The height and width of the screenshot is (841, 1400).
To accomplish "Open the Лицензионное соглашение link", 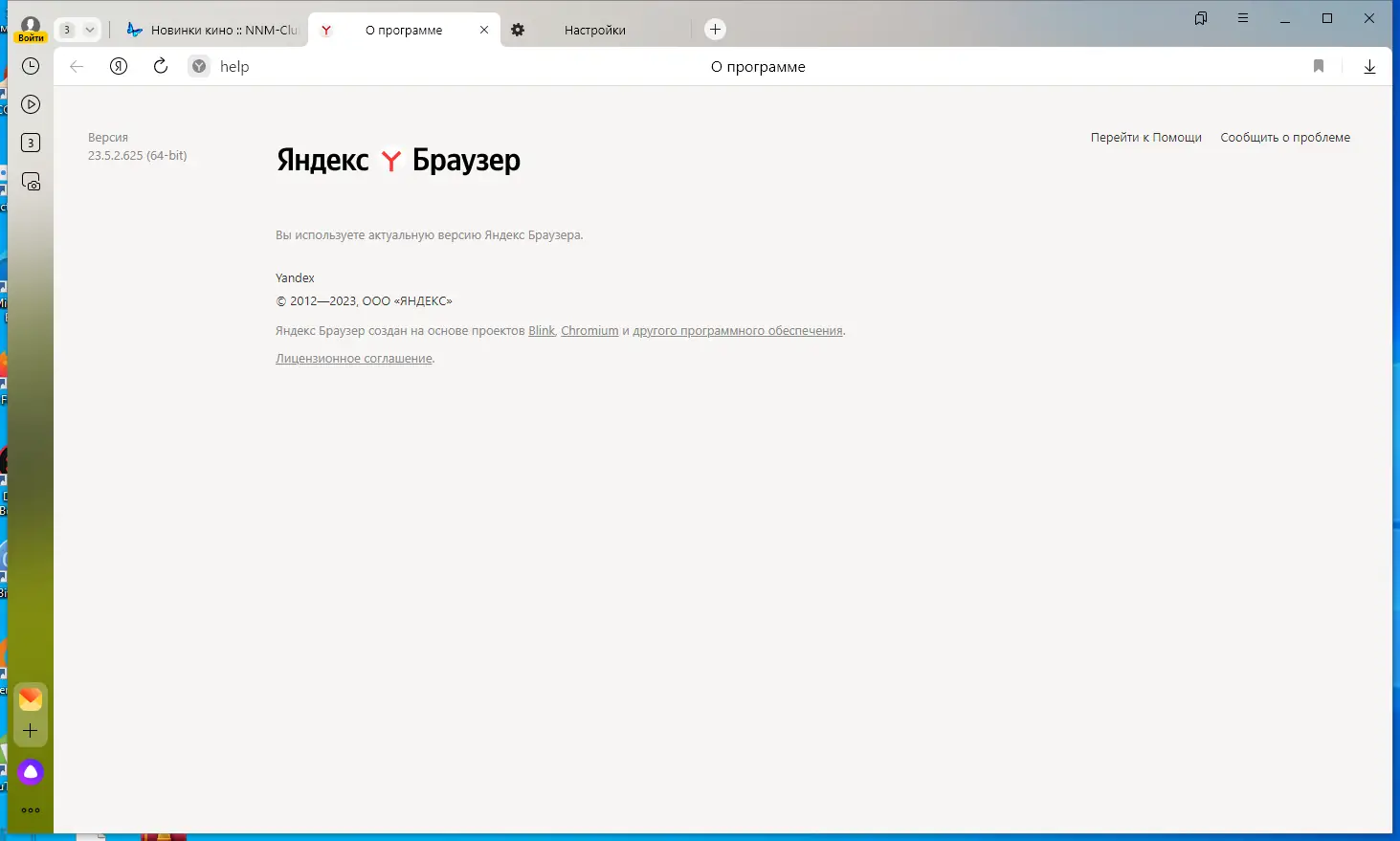I will point(353,358).
